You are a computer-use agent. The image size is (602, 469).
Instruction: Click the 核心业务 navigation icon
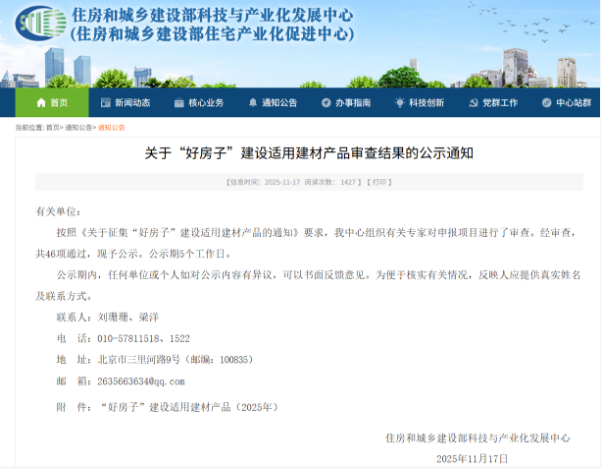(179, 103)
